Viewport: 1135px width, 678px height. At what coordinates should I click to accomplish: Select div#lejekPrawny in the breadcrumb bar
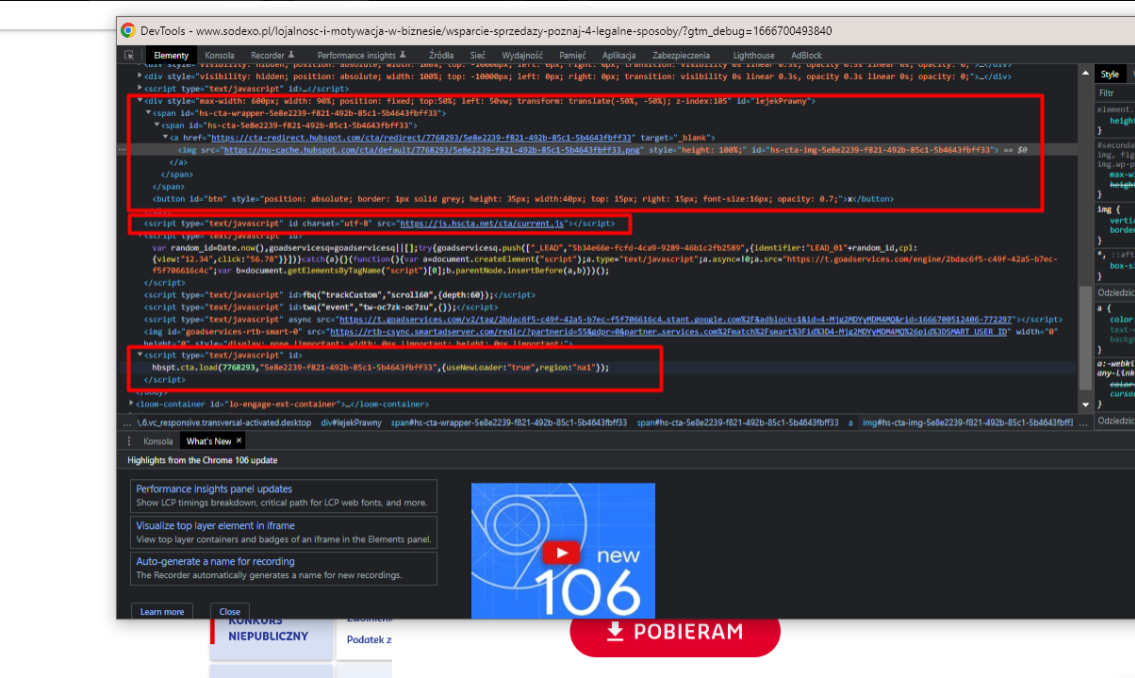(351, 423)
